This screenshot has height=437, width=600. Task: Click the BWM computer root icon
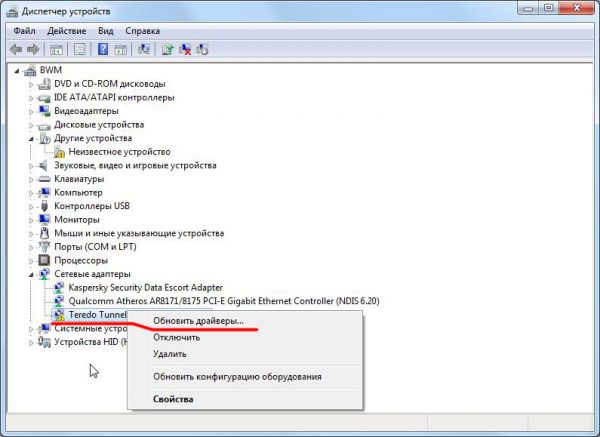[x=30, y=70]
